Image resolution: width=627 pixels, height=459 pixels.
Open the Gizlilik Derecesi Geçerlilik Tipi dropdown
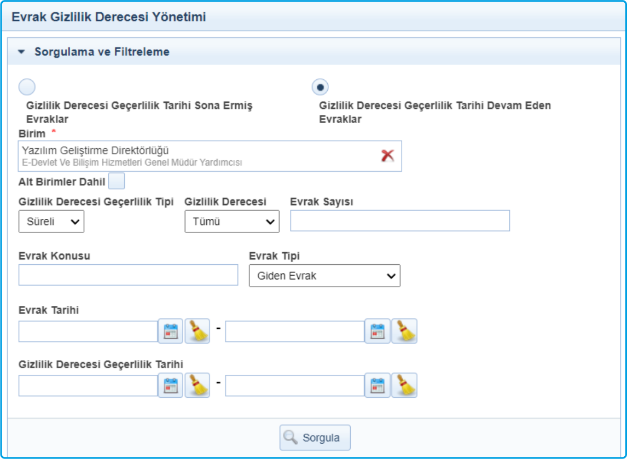pos(51,222)
